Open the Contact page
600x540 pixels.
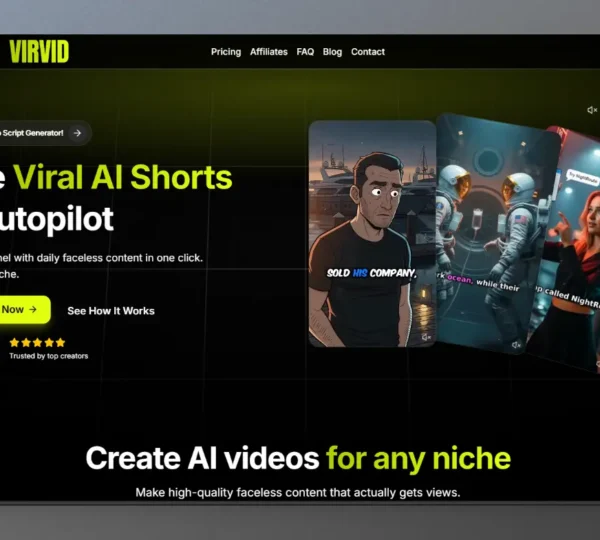coord(368,52)
